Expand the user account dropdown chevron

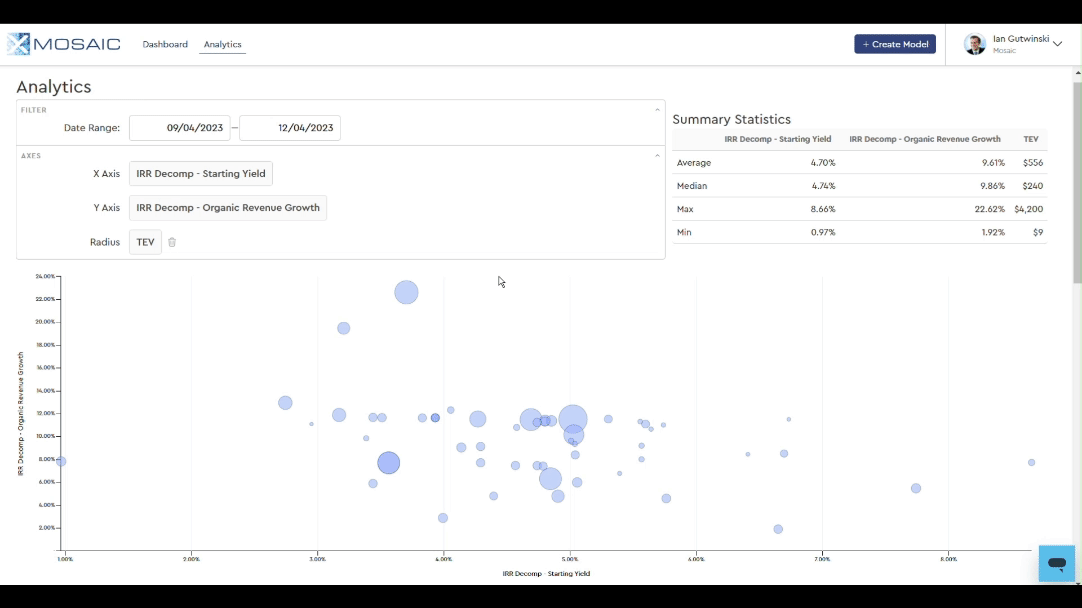pyautogui.click(x=1058, y=44)
